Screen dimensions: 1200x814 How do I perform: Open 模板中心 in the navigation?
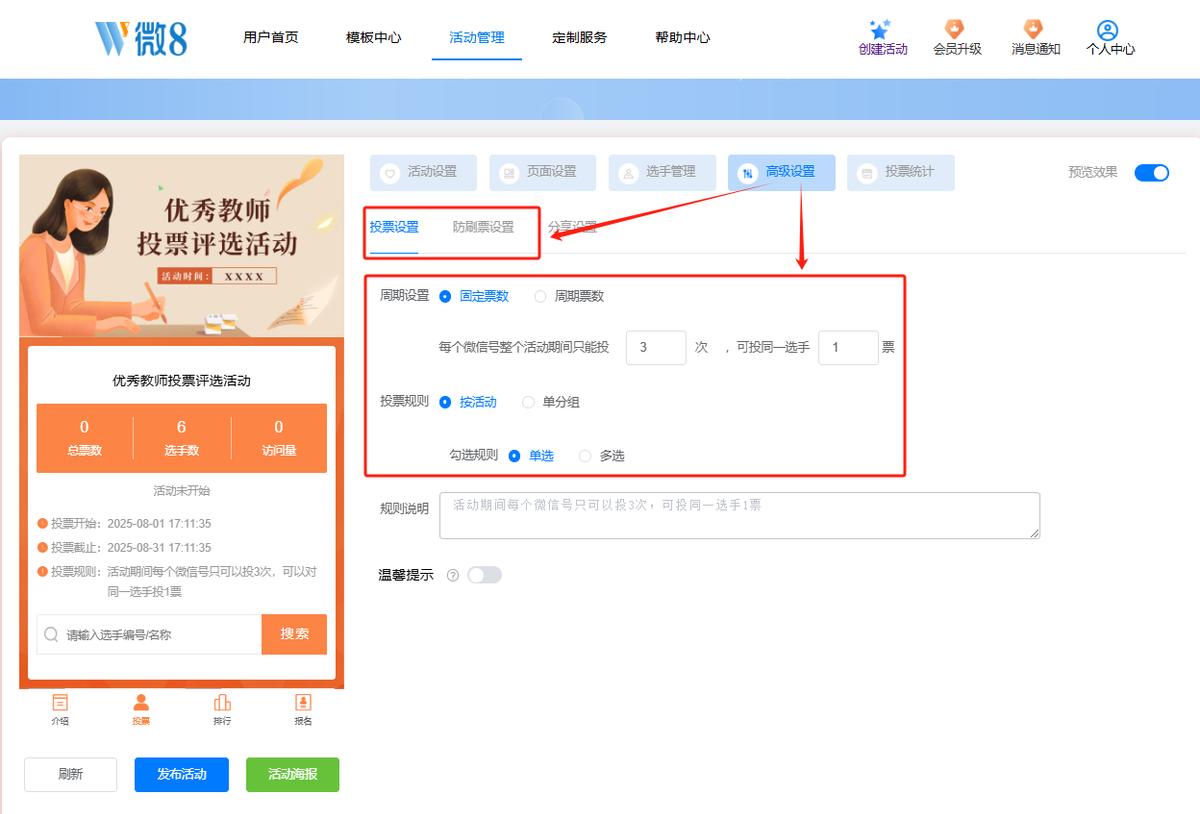[374, 38]
